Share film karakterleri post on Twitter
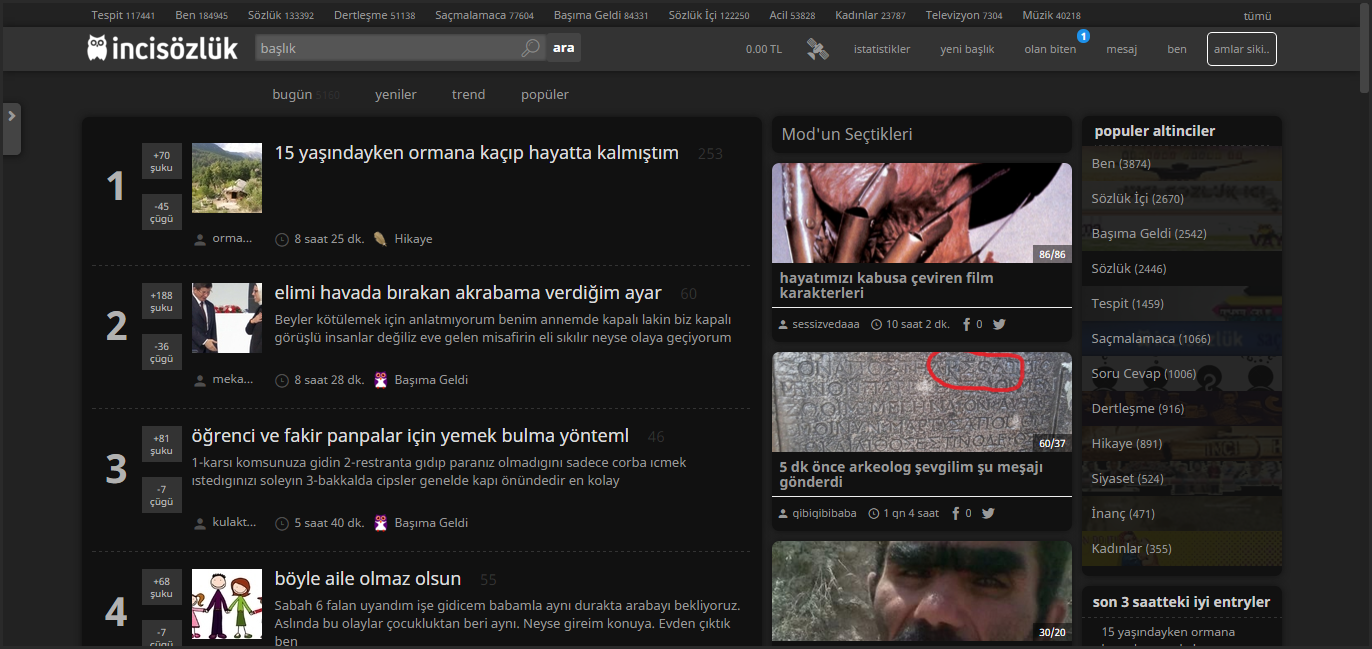 pyautogui.click(x=998, y=324)
